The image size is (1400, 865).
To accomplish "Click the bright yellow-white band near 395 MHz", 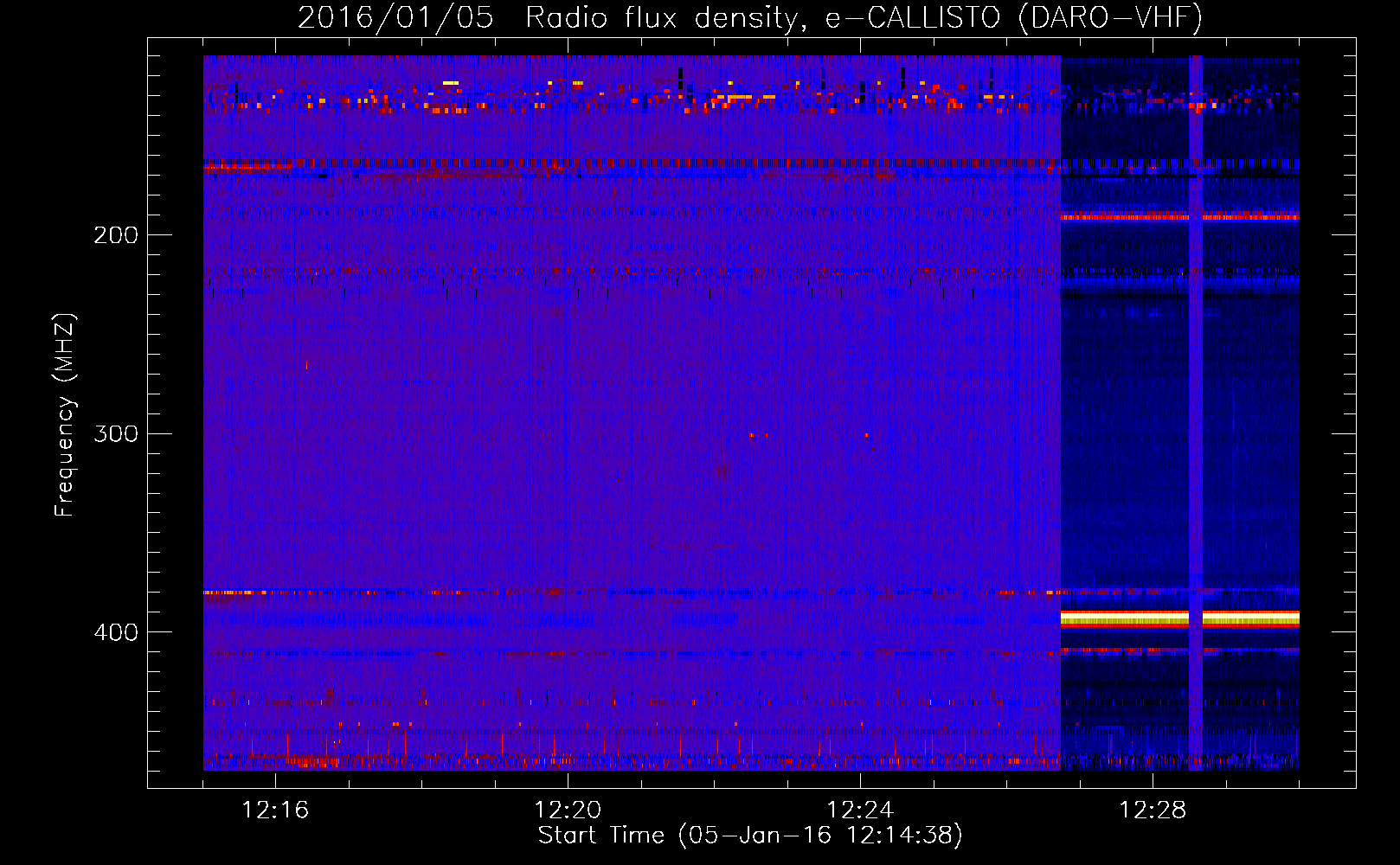I will (x=1180, y=618).
